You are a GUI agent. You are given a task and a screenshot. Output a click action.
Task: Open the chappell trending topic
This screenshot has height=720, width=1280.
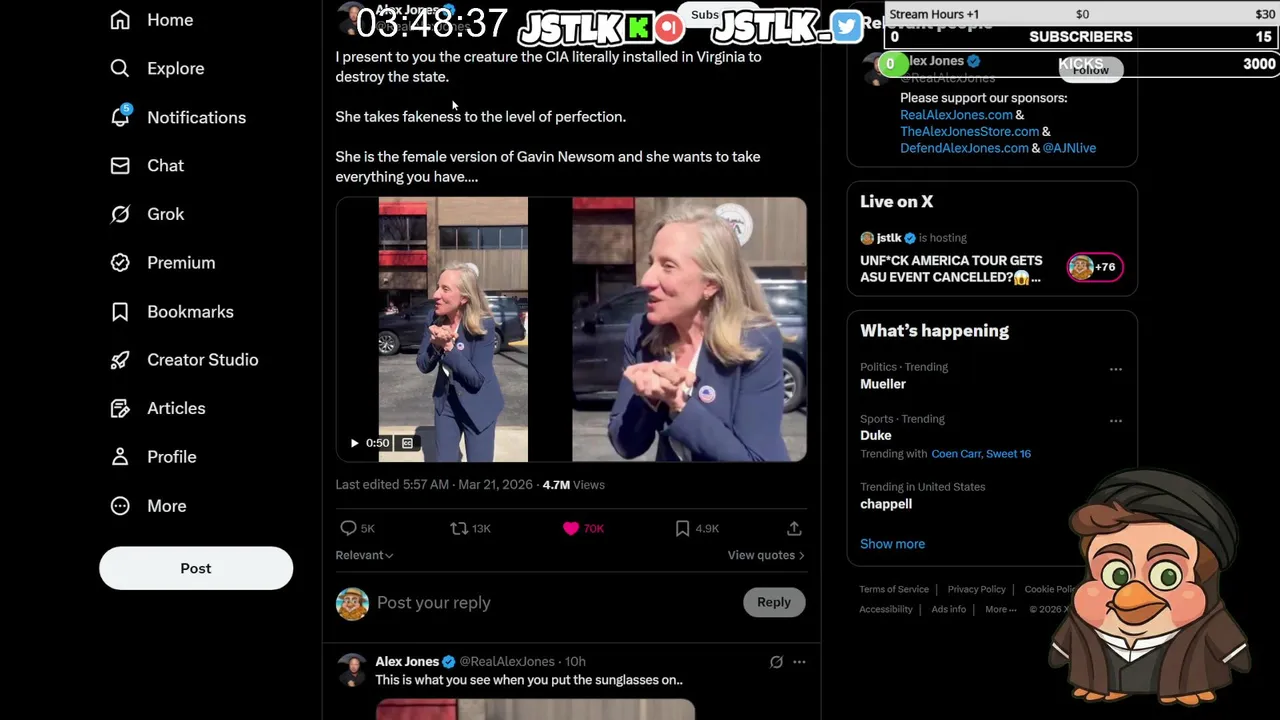click(886, 504)
